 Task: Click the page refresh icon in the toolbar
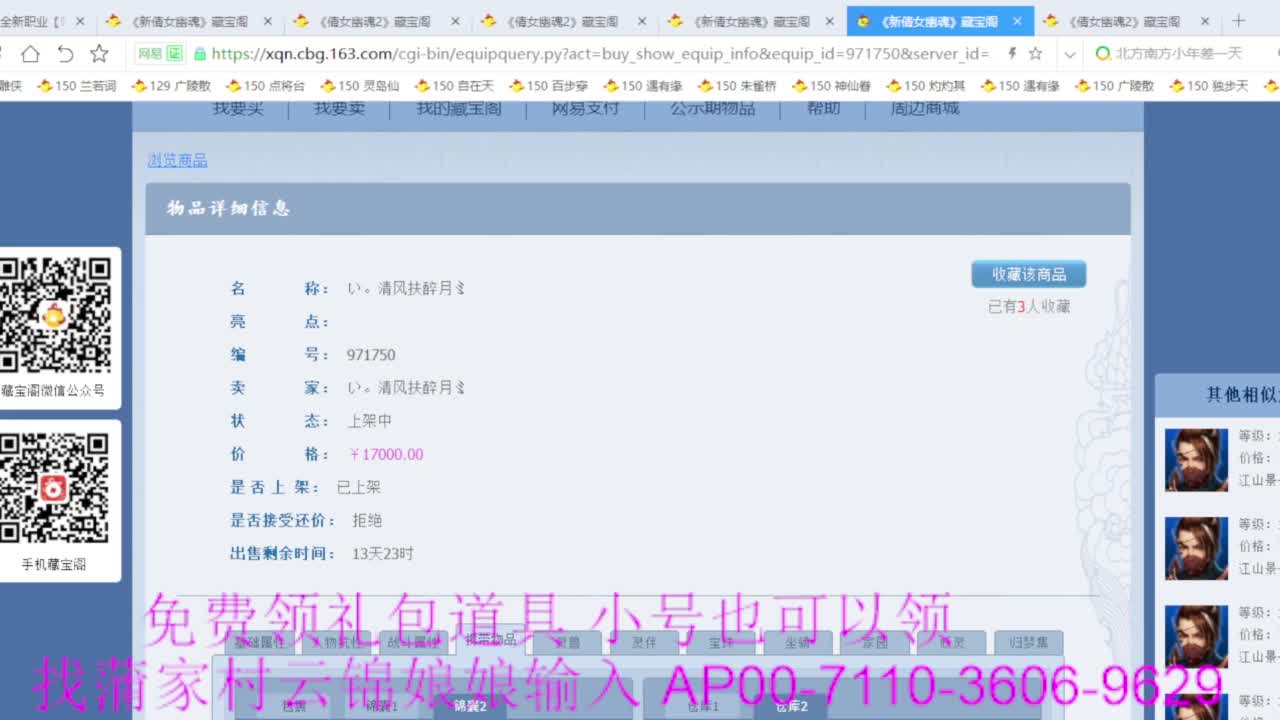[x=65, y=53]
